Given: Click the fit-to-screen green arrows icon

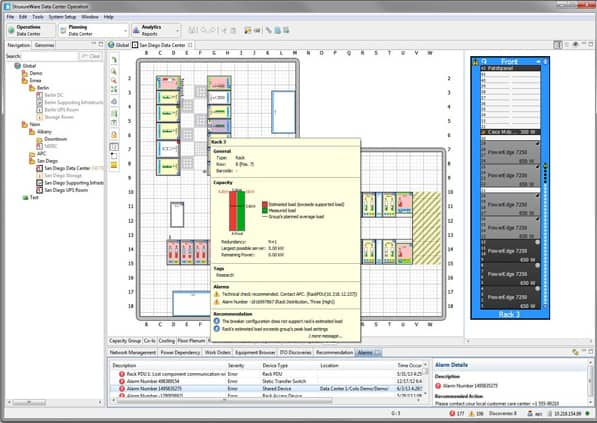Looking at the screenshot, I should pyautogui.click(x=114, y=89).
